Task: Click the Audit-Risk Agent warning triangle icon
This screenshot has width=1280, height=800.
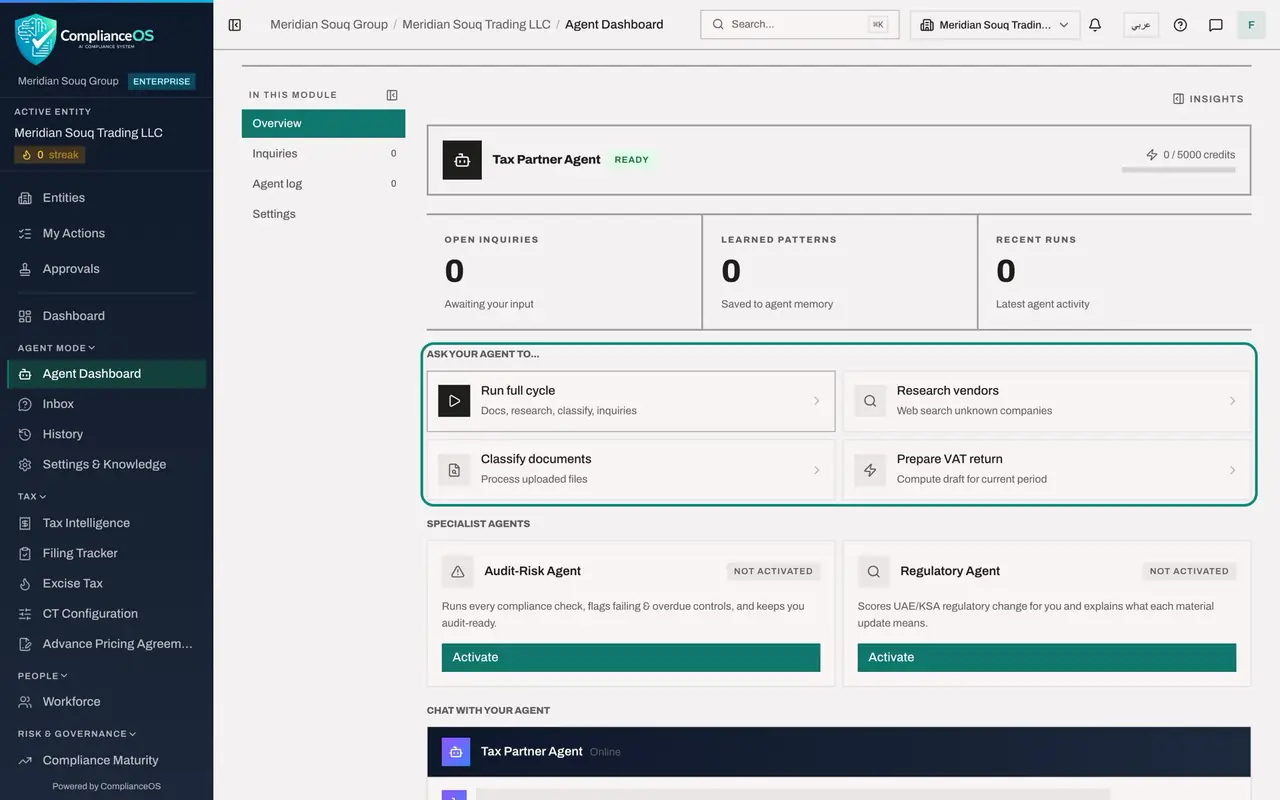Action: point(458,572)
